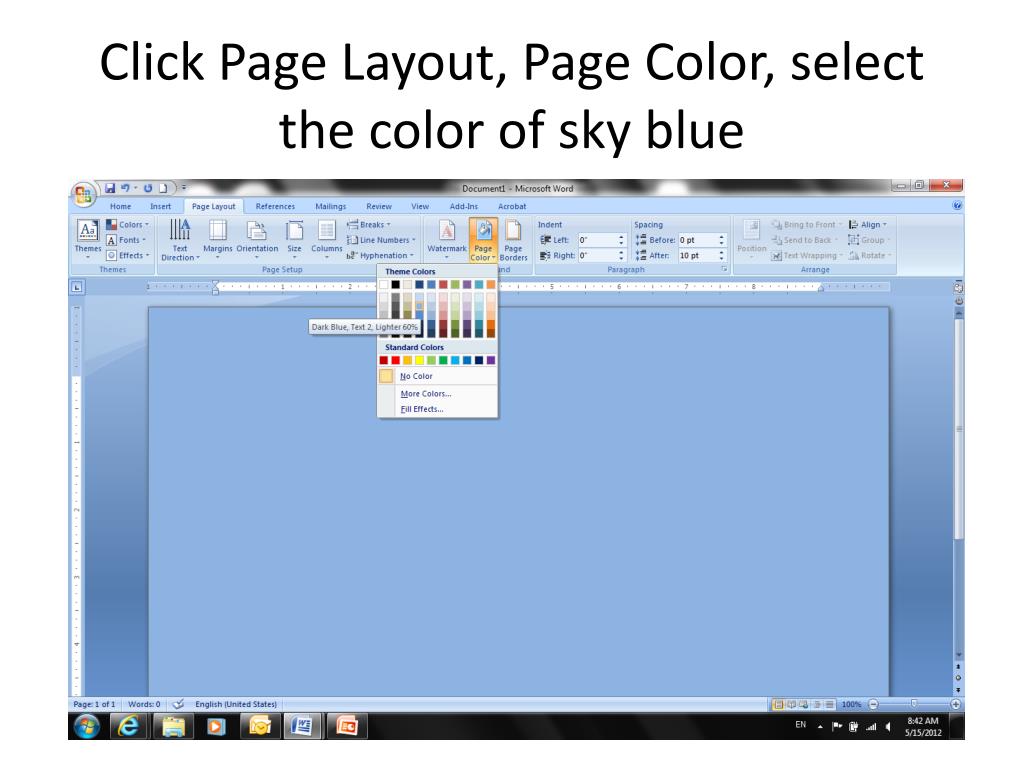Pick yellow standard color swatch

[x=419, y=360]
